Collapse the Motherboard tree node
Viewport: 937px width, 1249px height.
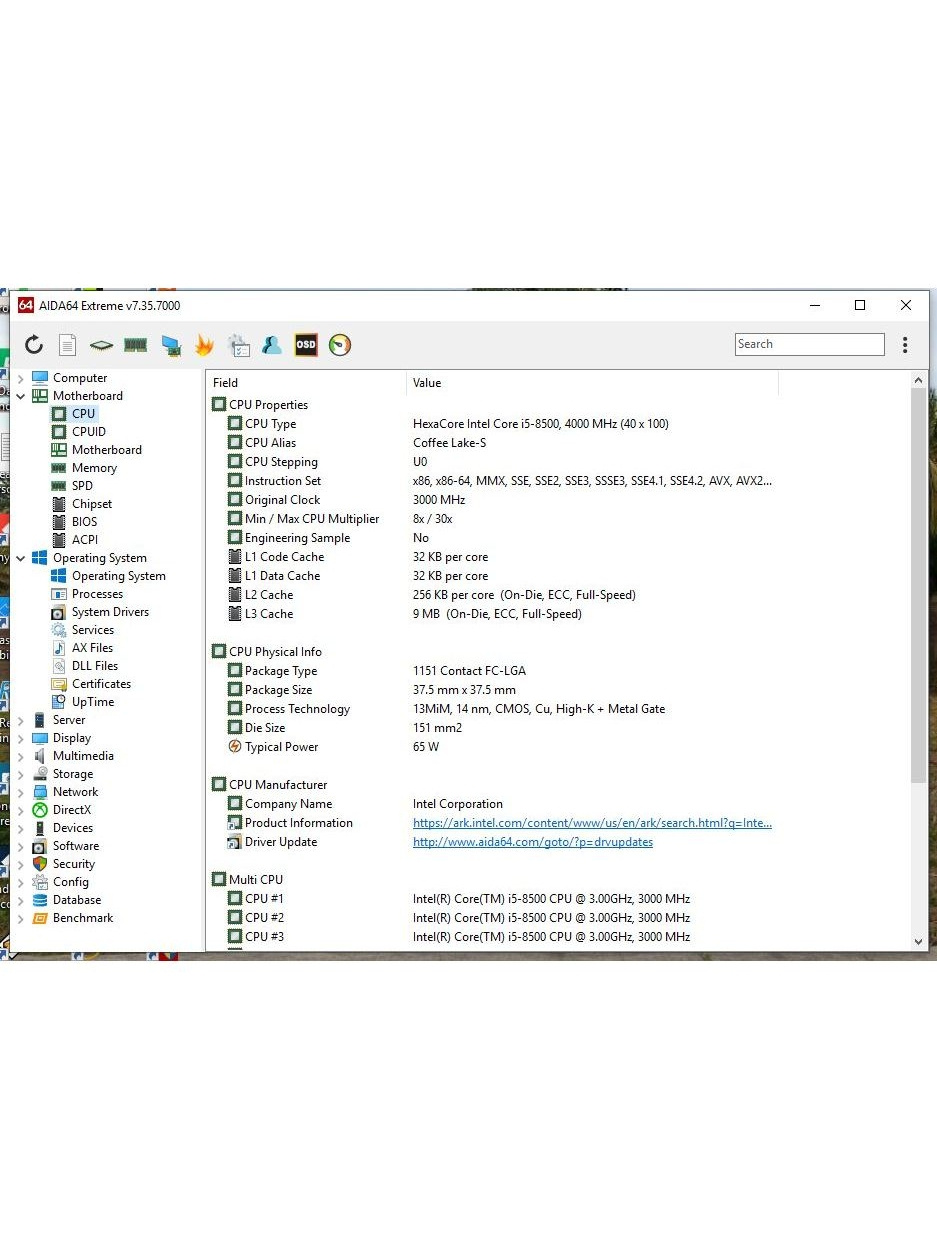[x=20, y=396]
